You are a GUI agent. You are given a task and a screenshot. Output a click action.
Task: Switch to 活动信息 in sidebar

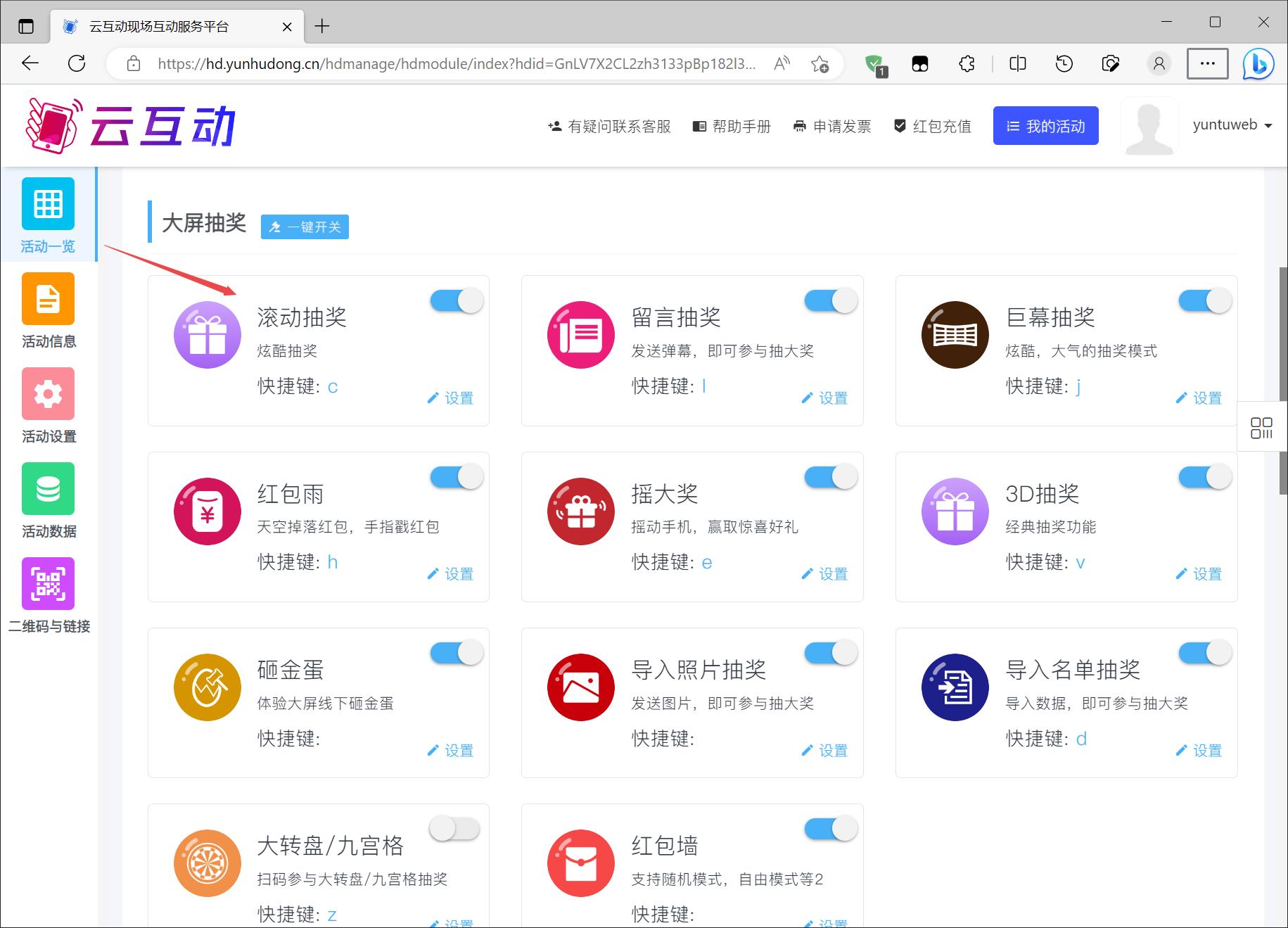click(48, 311)
